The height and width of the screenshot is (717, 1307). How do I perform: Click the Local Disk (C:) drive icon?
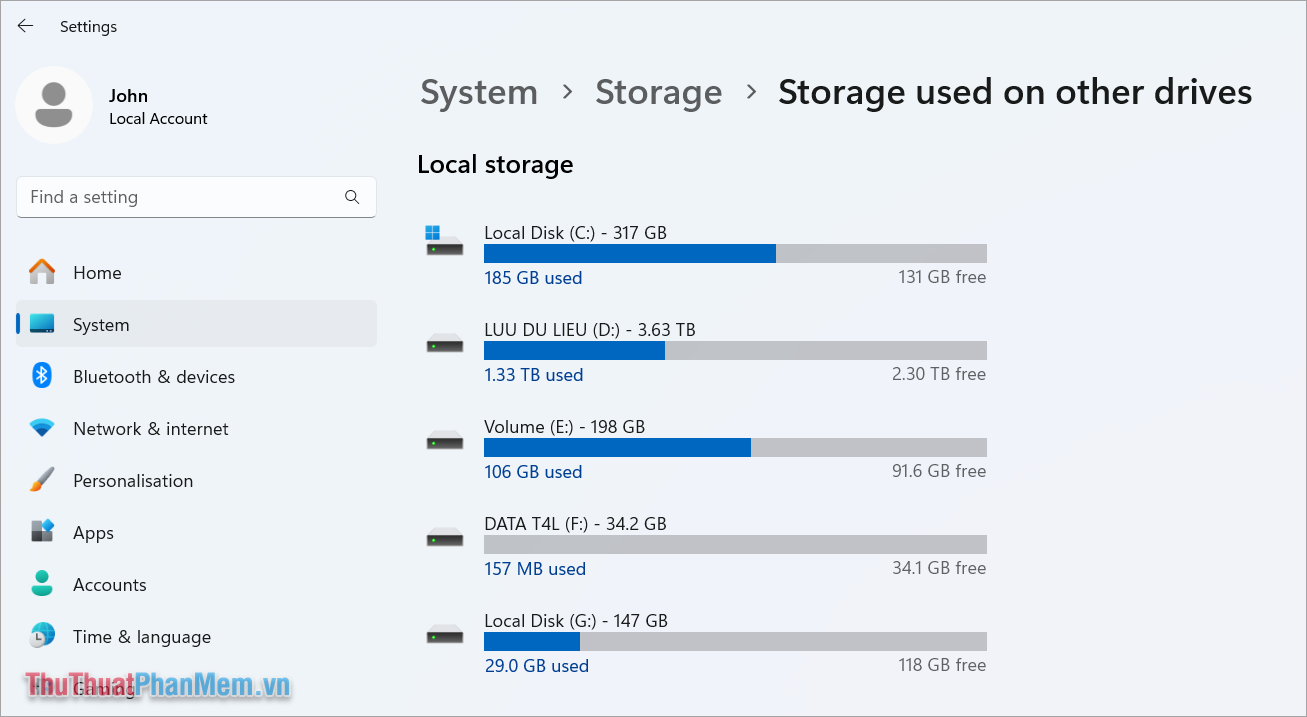coord(444,241)
